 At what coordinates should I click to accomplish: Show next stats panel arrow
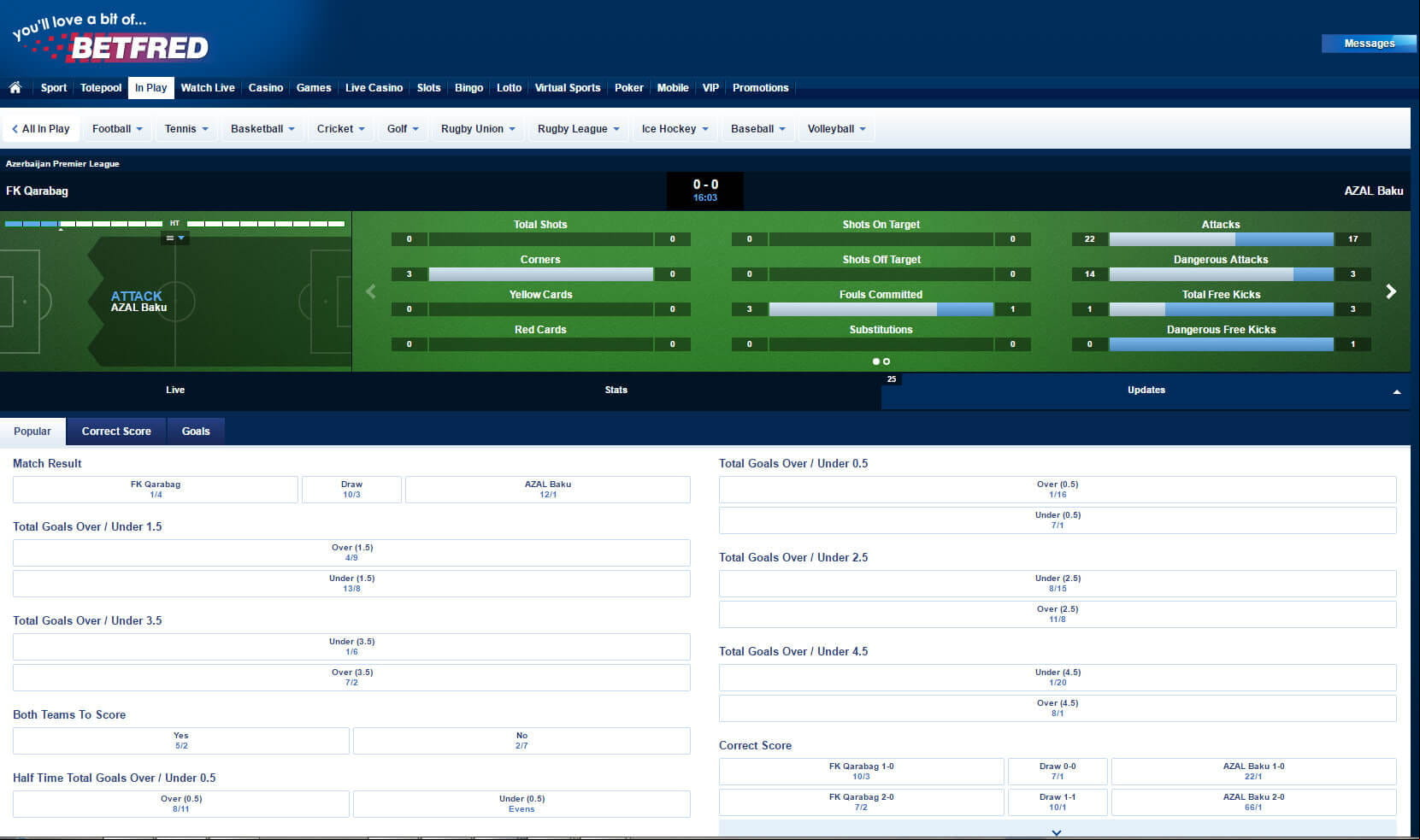pyautogui.click(x=1391, y=291)
